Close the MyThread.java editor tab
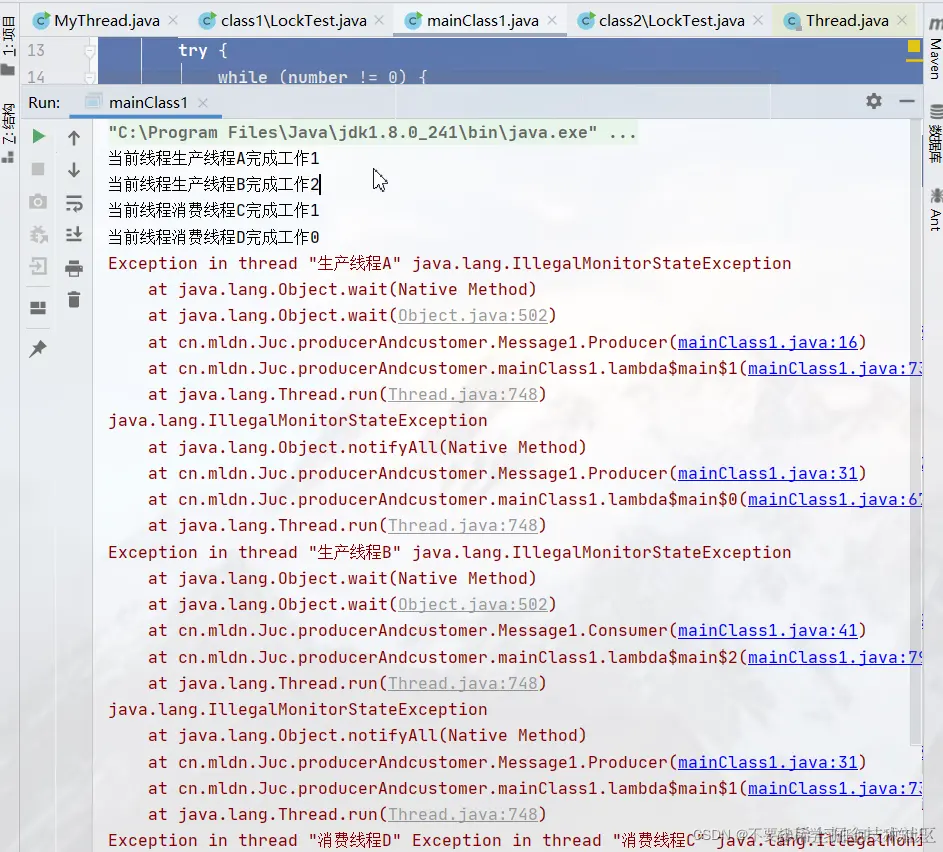943x852 pixels. coord(173,20)
